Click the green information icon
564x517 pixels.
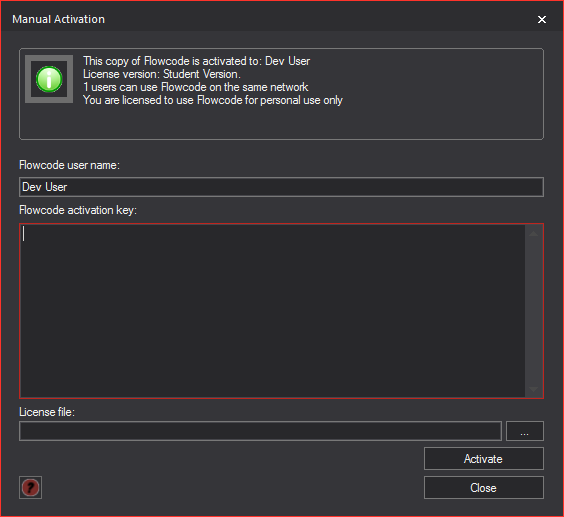[49, 79]
